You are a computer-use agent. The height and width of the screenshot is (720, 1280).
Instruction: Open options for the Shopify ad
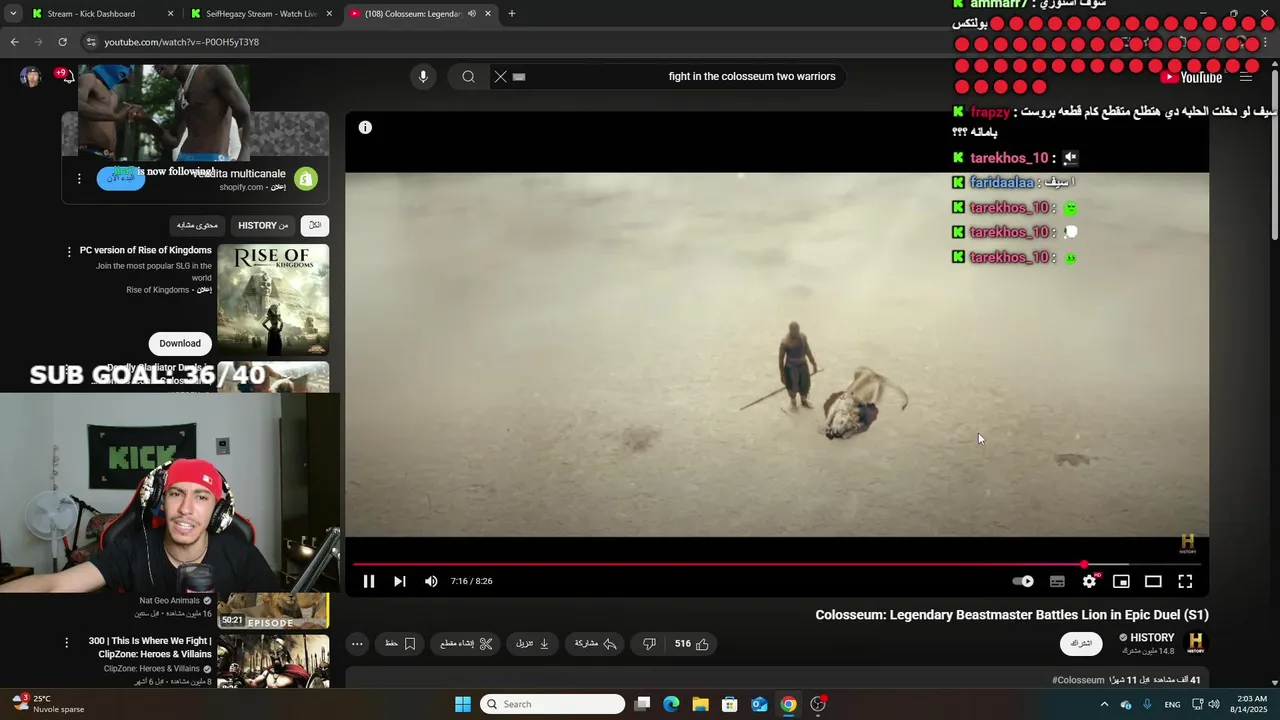coord(79,179)
